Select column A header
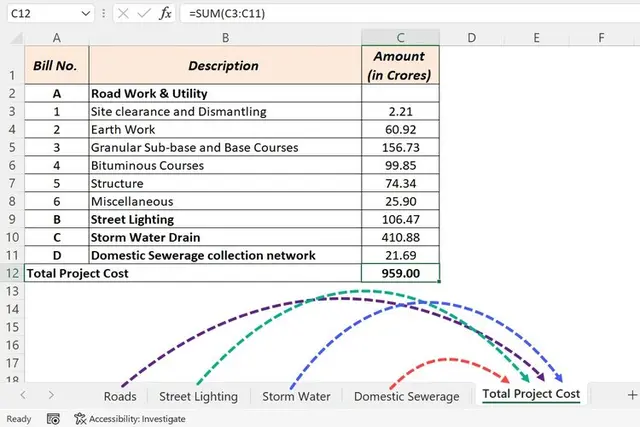Viewport: 640px width, 427px height. click(x=57, y=38)
